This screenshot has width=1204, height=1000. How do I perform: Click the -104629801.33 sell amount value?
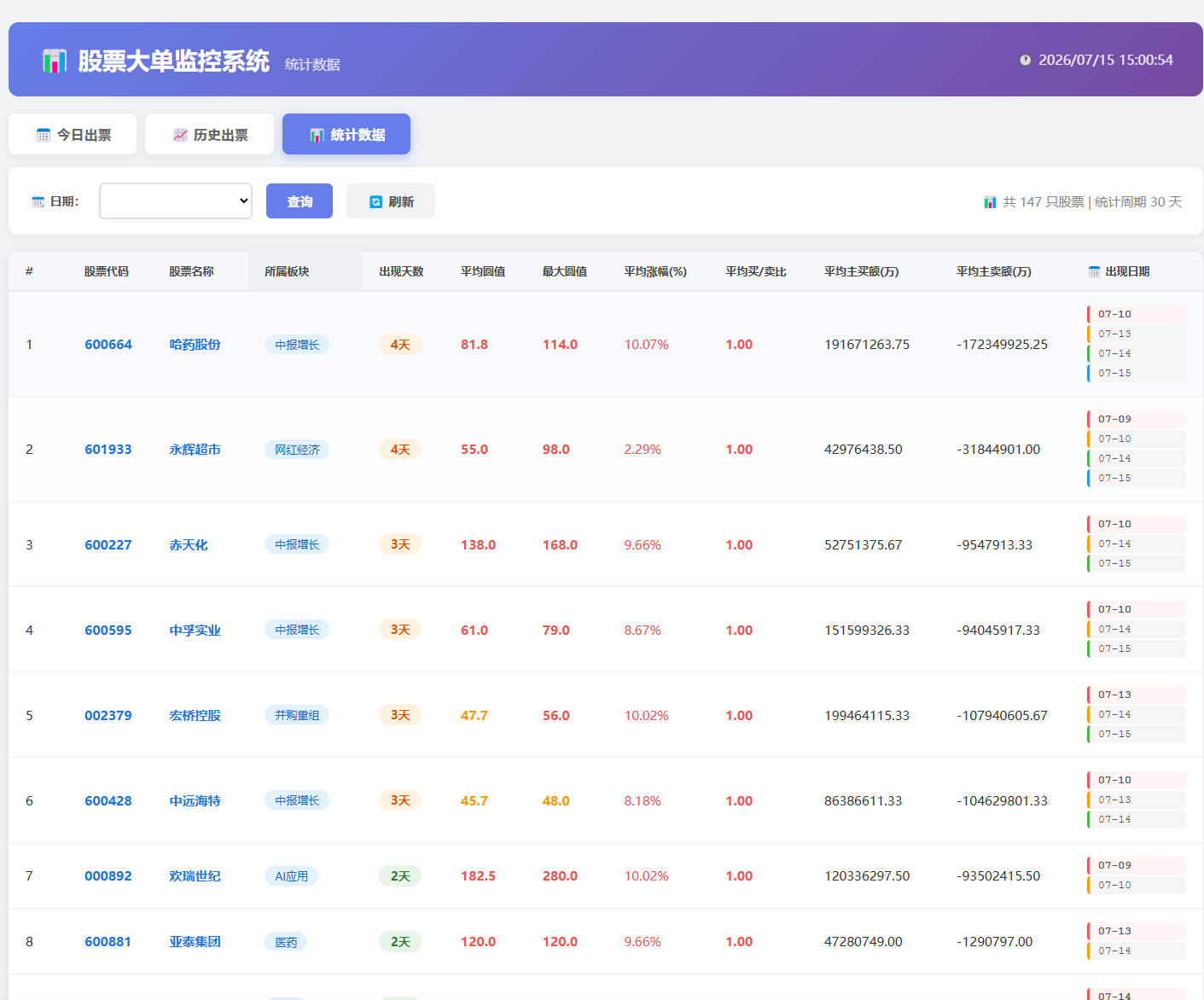[x=1002, y=800]
